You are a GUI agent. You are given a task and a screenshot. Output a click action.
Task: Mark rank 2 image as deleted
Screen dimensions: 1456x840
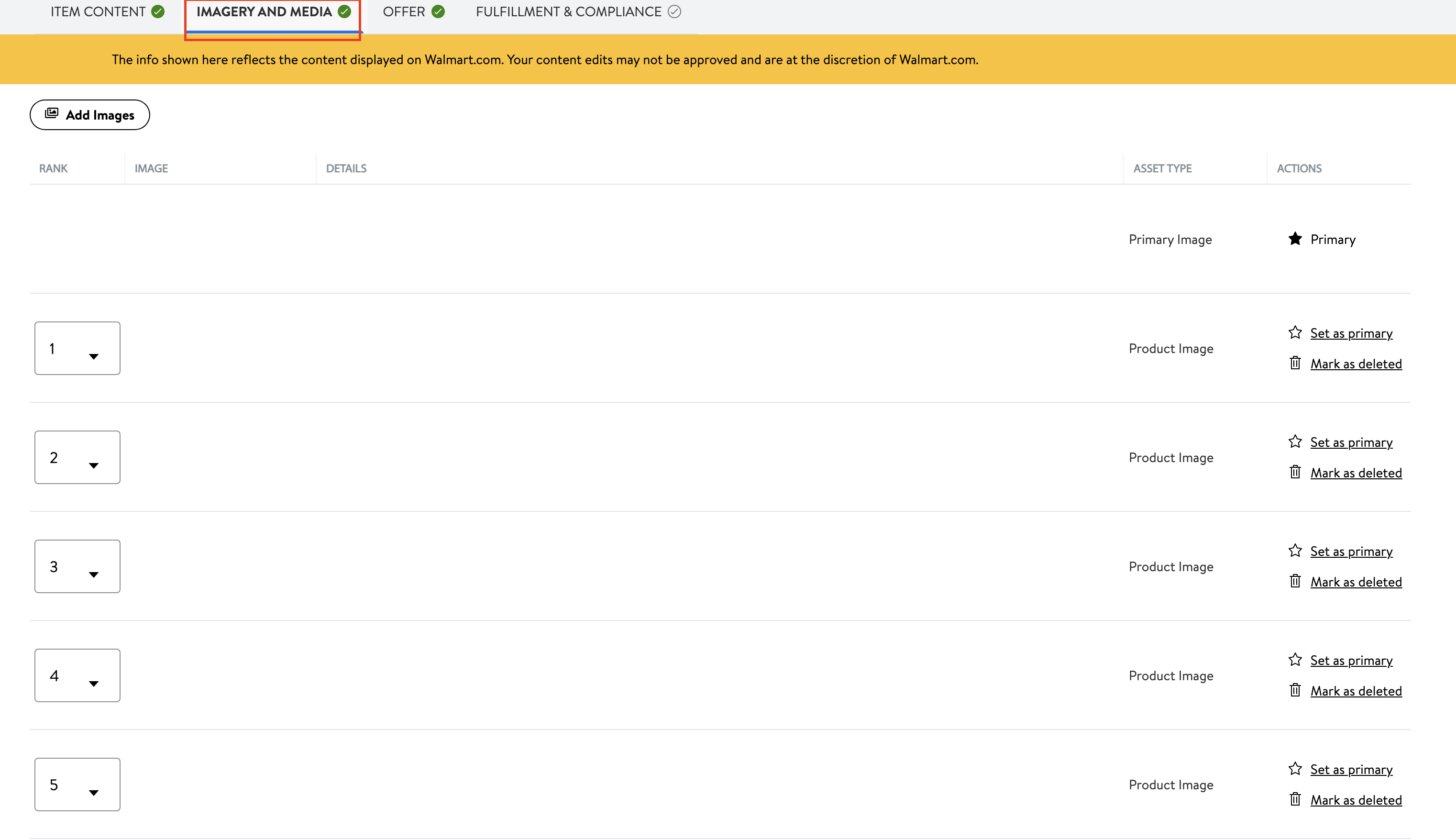tap(1356, 473)
